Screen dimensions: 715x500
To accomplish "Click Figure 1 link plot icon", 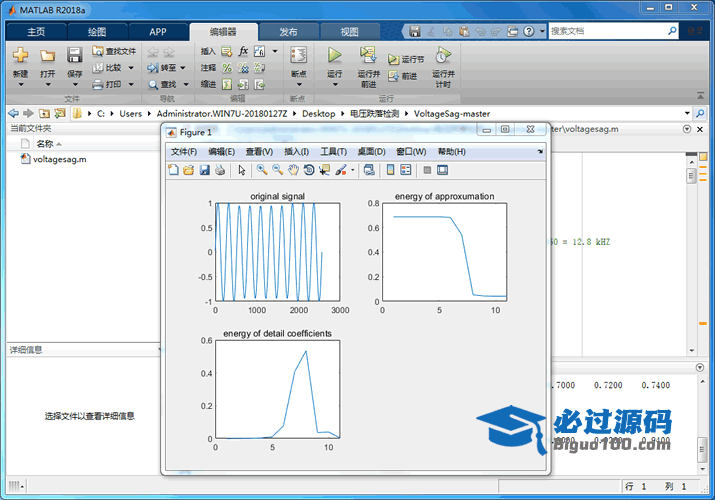I will point(369,170).
